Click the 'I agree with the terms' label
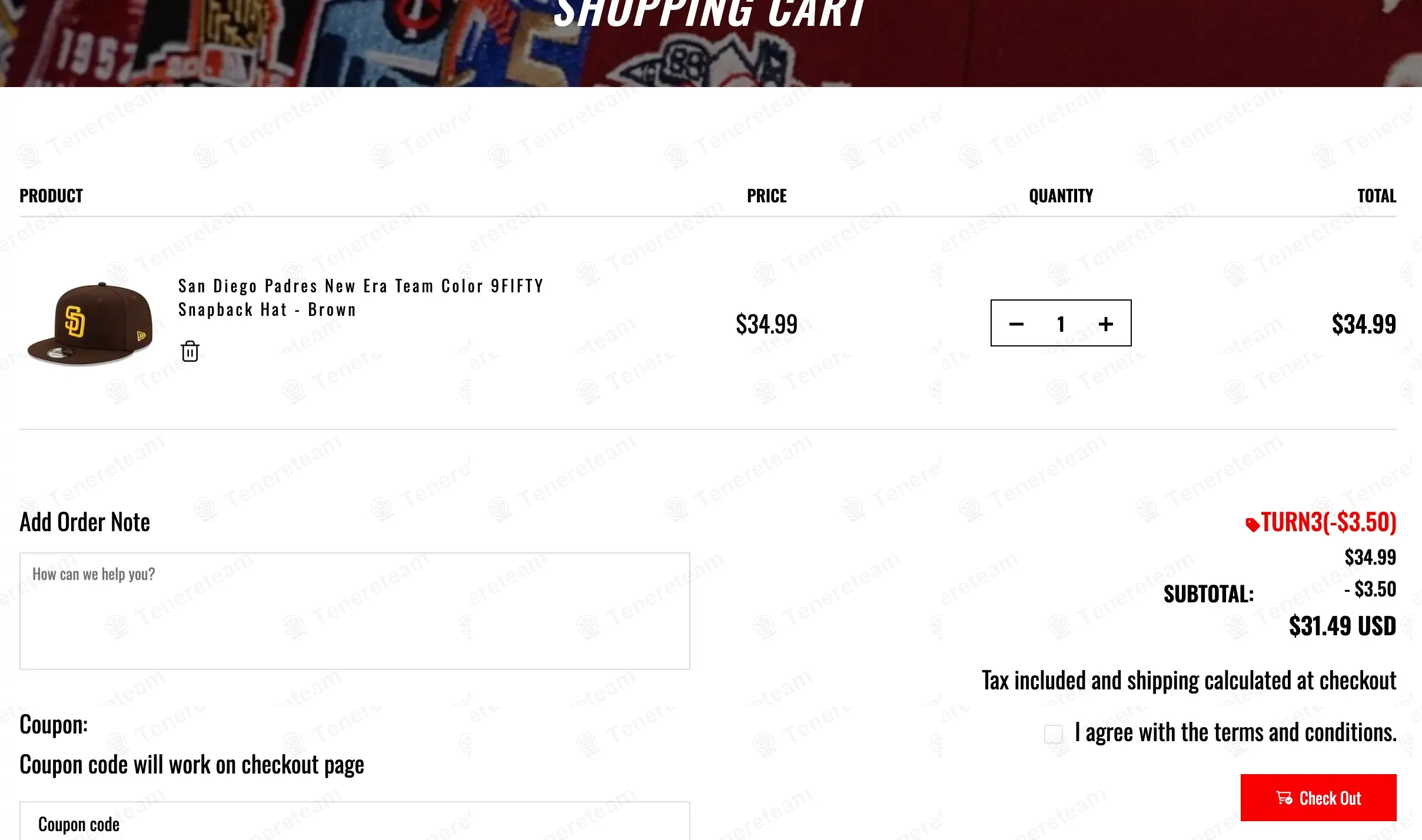Screen dimensions: 1422x840 (x=1235, y=733)
